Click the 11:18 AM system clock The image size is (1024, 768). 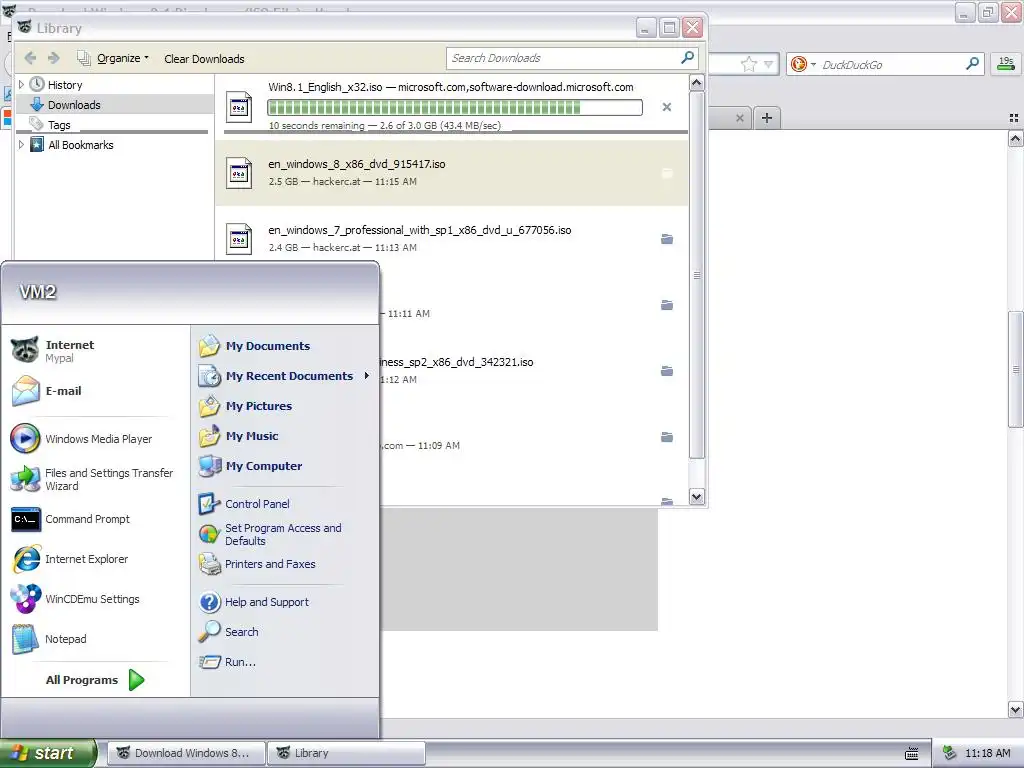point(987,753)
